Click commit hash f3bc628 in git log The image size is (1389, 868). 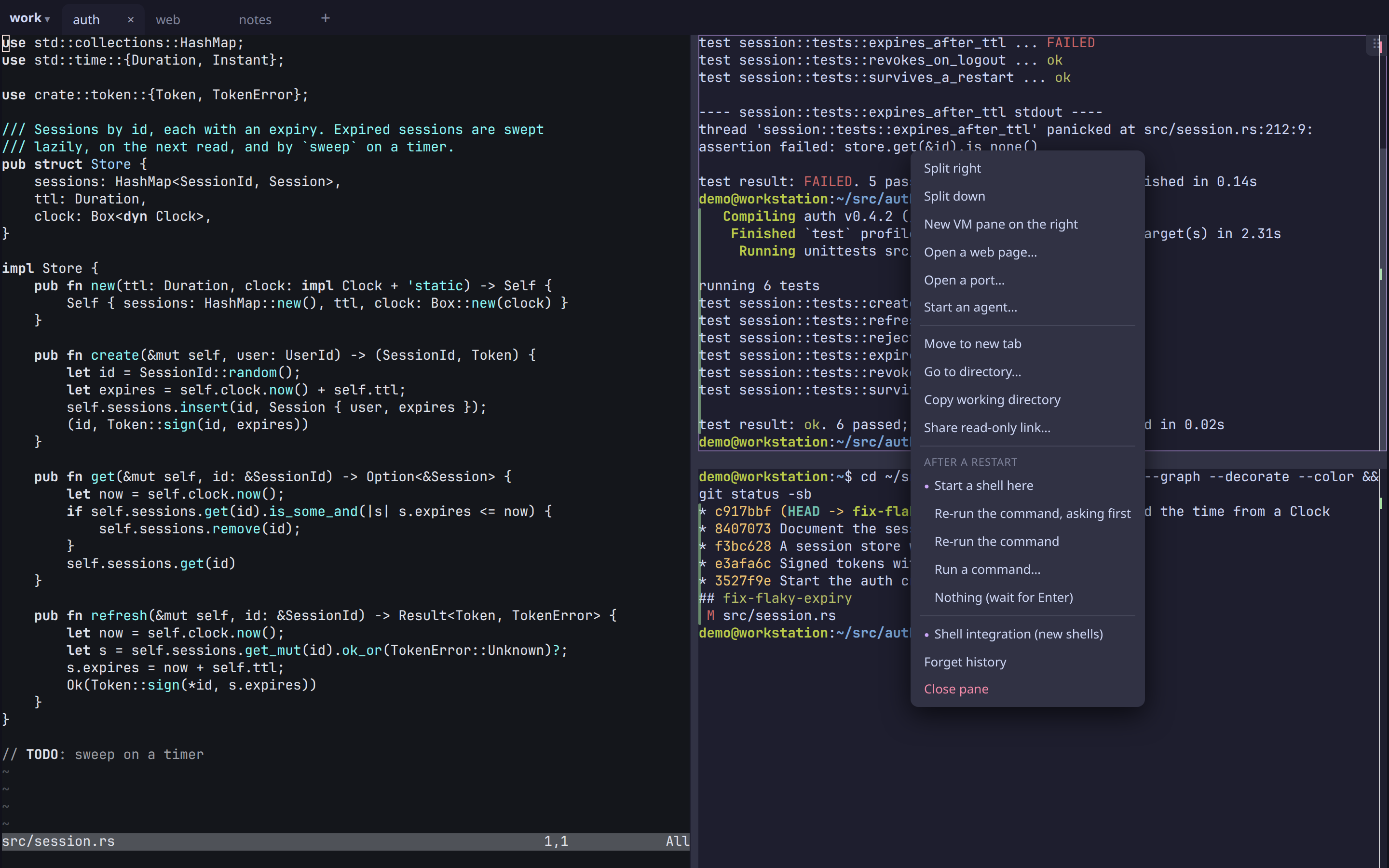742,546
